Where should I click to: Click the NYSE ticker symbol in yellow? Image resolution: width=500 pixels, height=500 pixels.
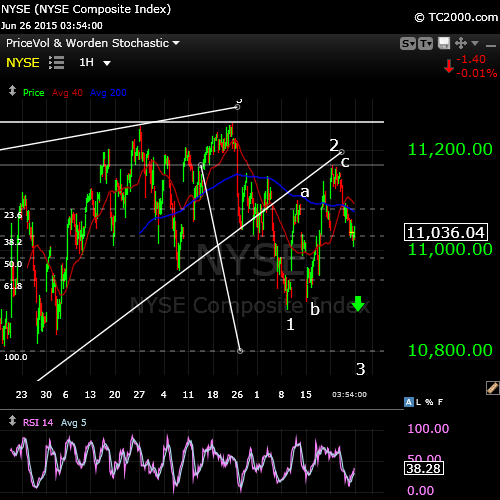pyautogui.click(x=23, y=62)
